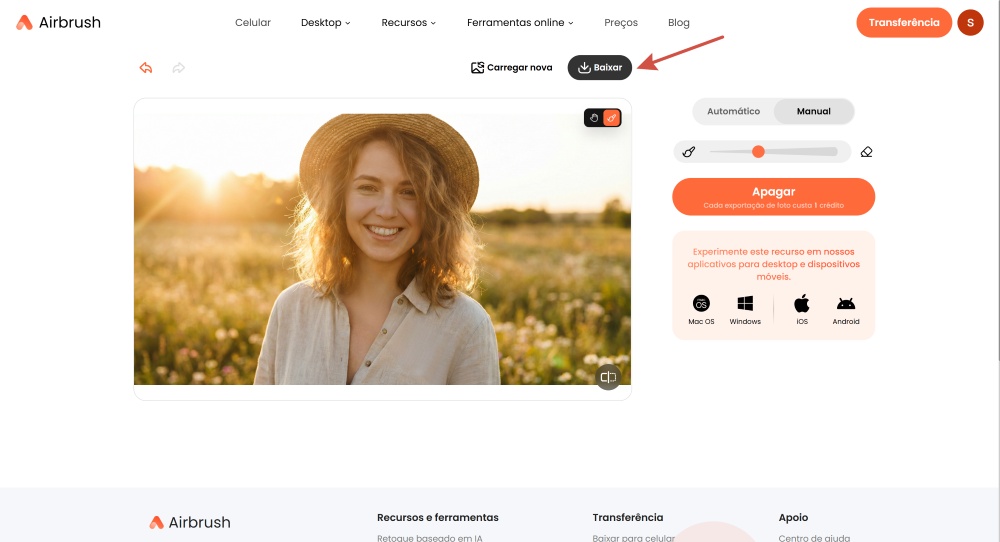Switch to Manual mode
Screen dimensions: 1000x542
coord(813,111)
